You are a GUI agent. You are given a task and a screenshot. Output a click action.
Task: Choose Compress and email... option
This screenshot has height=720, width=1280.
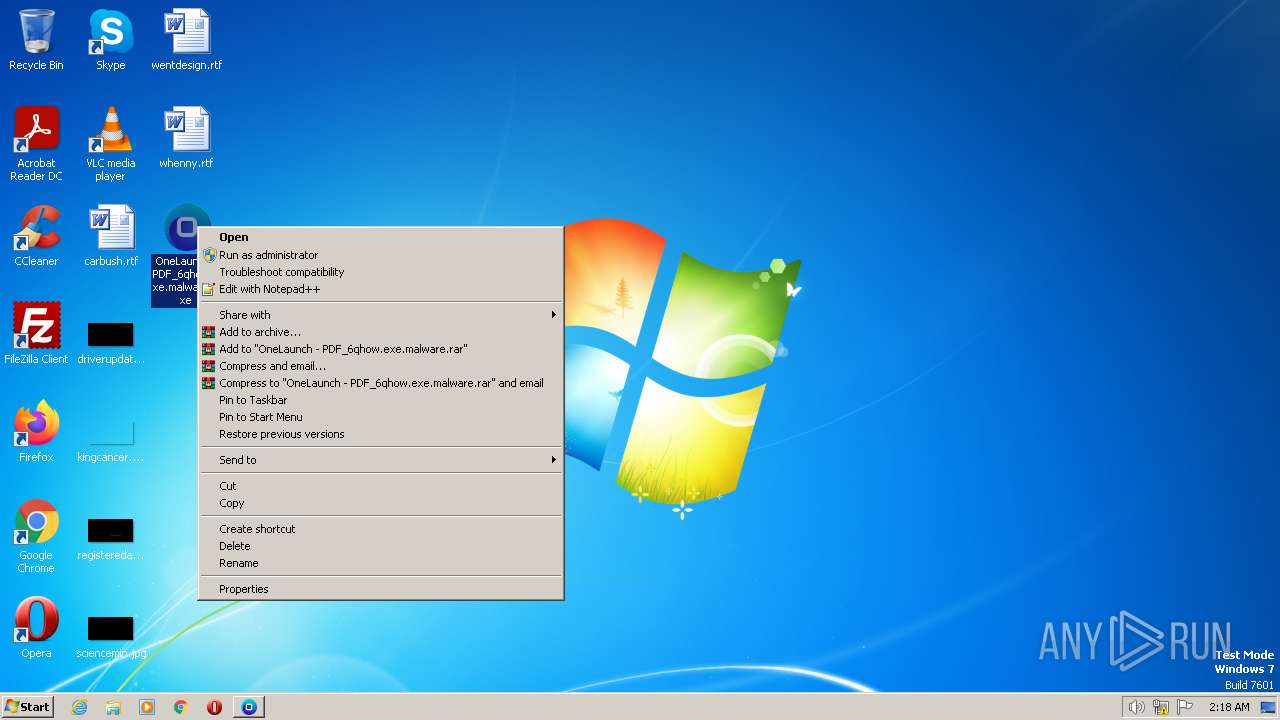click(381, 366)
